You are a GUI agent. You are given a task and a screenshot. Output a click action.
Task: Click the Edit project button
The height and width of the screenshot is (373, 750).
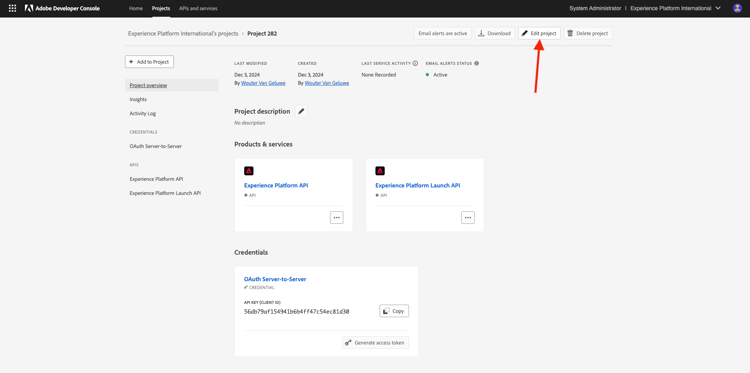click(539, 33)
